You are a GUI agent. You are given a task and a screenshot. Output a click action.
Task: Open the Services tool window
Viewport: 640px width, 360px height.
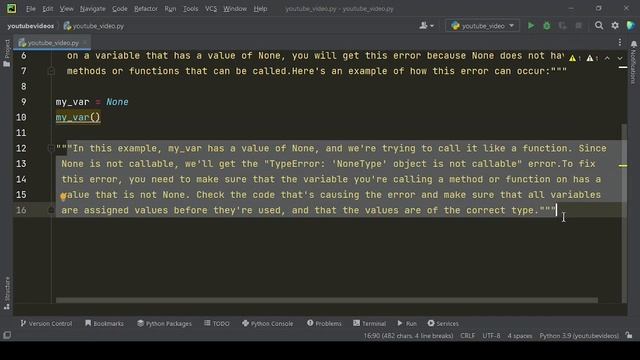(443, 323)
